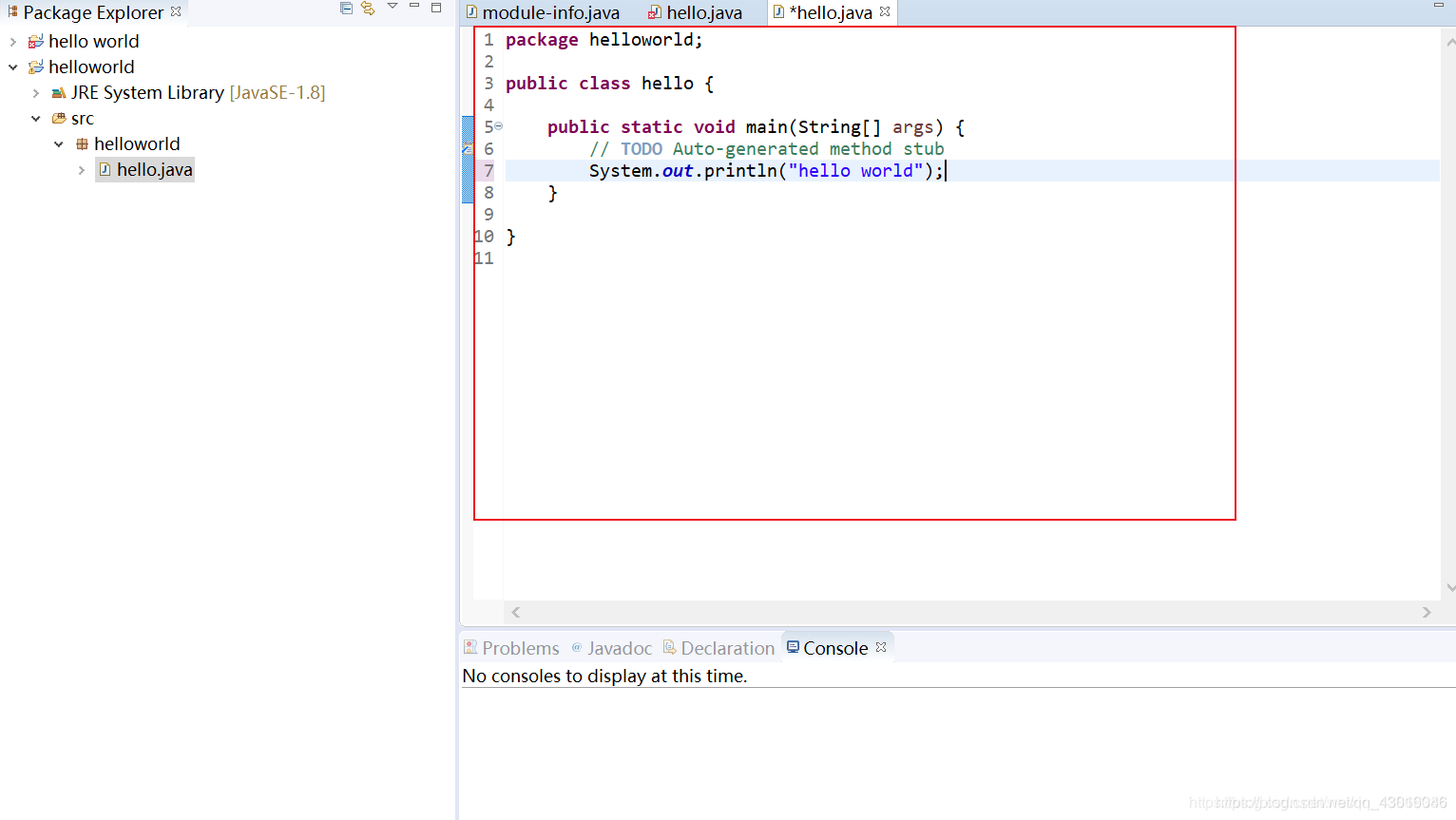Screen dimensions: 1456x820
Task: Click the editor vertical scrollbar down arrow
Action: [1450, 588]
